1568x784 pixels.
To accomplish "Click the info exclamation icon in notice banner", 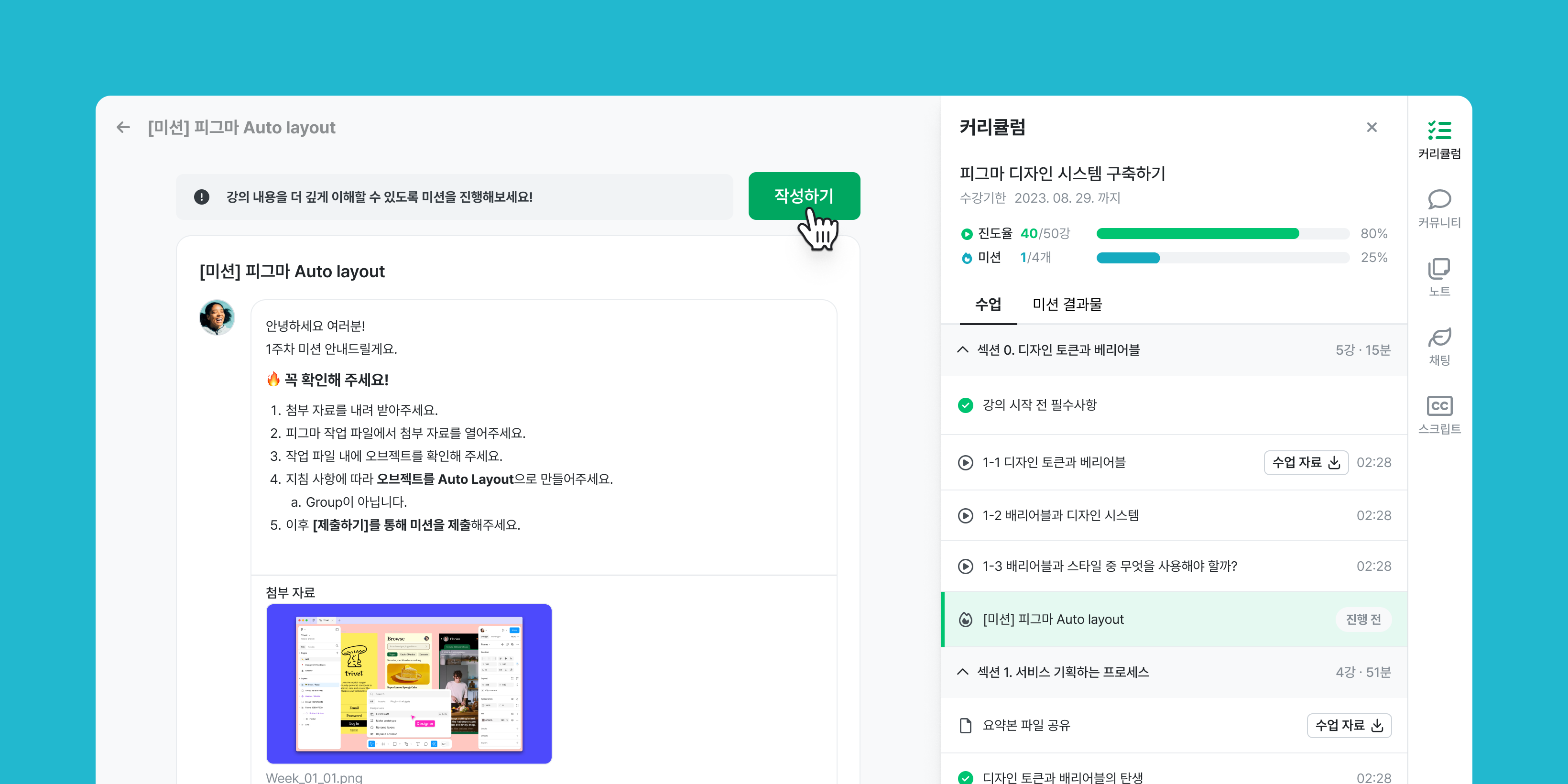I will pos(201,196).
